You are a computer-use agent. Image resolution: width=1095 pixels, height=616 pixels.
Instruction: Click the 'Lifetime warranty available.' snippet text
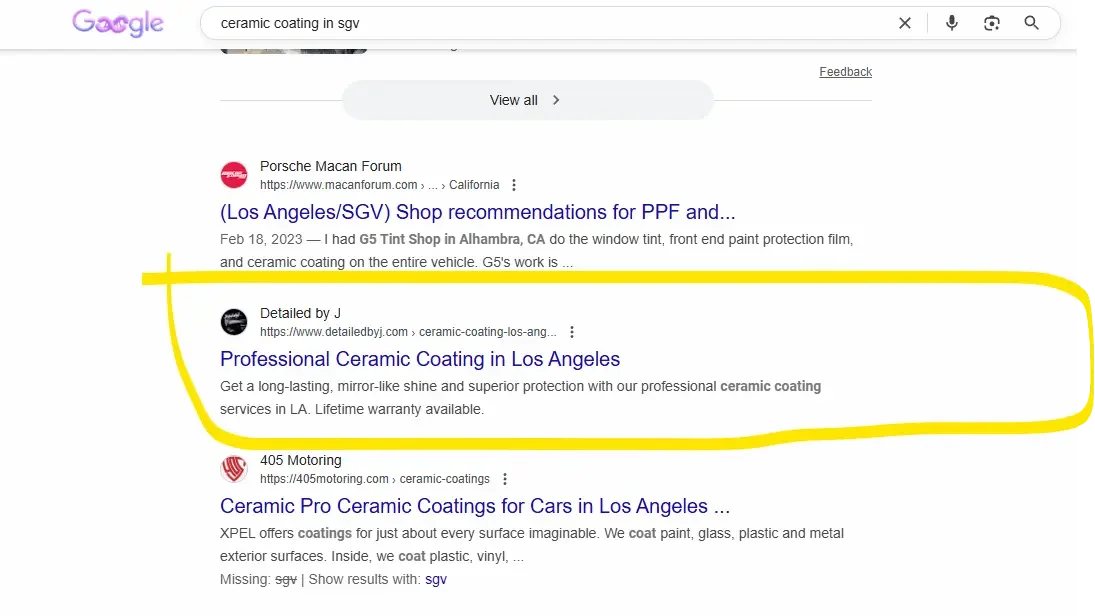click(x=399, y=409)
